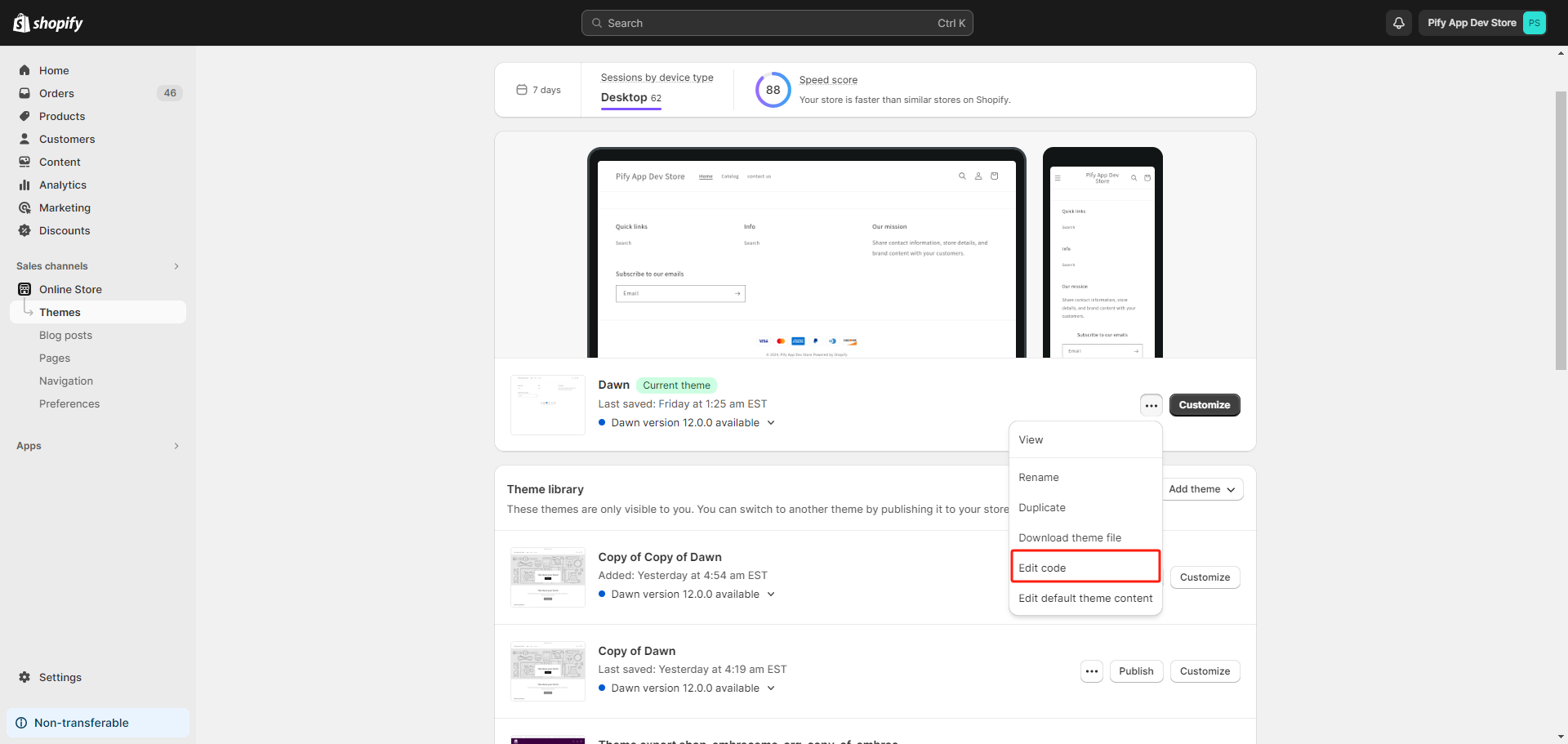
Task: Expand Copy of Dawn version details
Action: [771, 688]
